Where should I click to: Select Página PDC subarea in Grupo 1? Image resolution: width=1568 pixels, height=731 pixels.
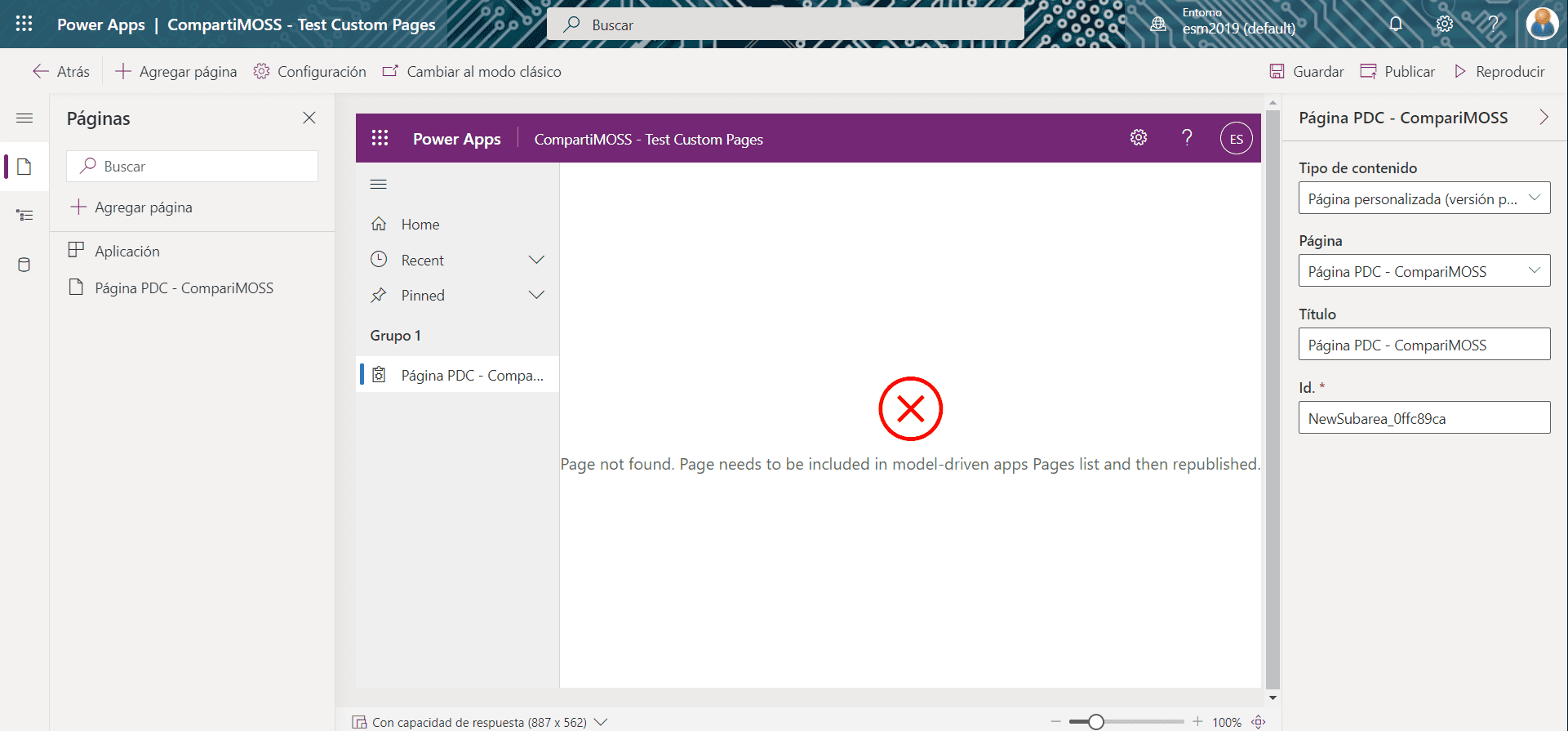tap(457, 375)
